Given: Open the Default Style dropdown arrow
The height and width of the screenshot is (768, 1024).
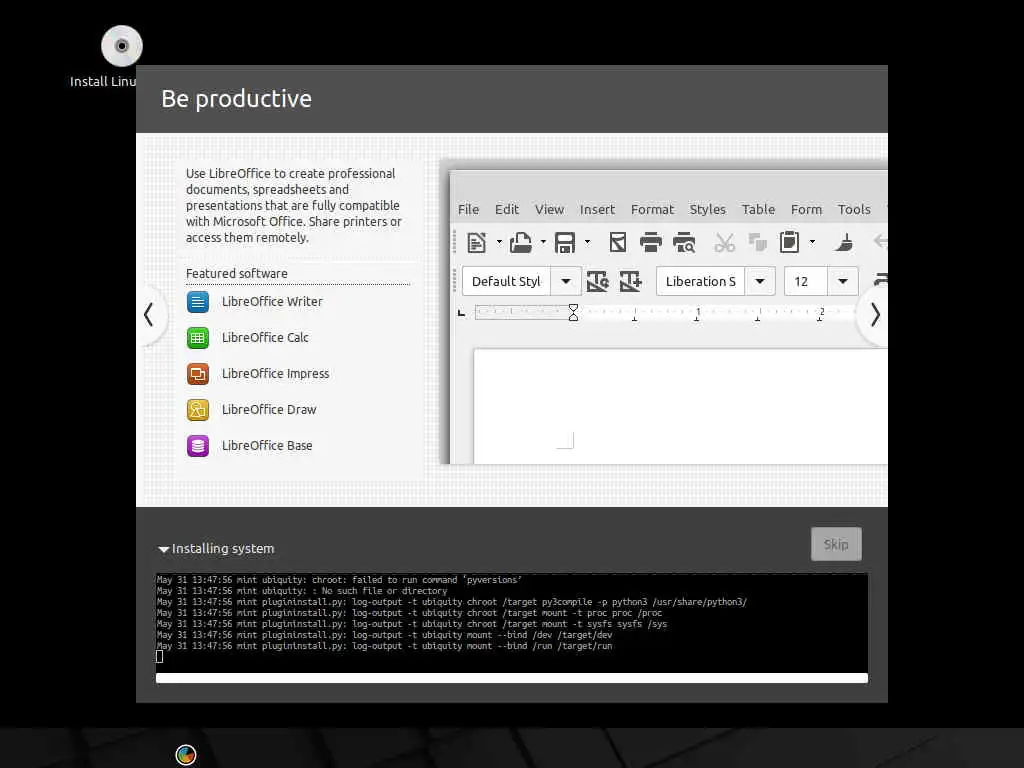Looking at the screenshot, I should (566, 281).
